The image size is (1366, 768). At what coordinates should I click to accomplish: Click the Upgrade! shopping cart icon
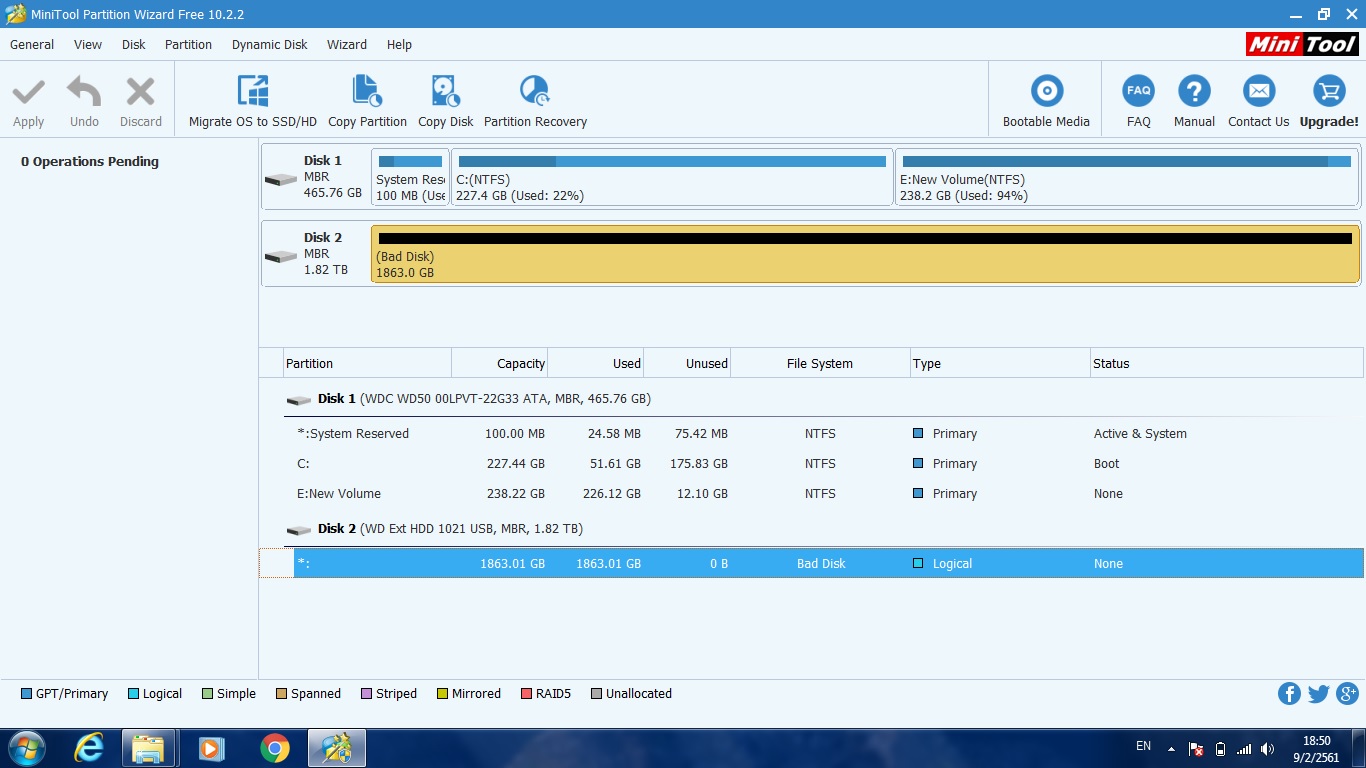1329,91
